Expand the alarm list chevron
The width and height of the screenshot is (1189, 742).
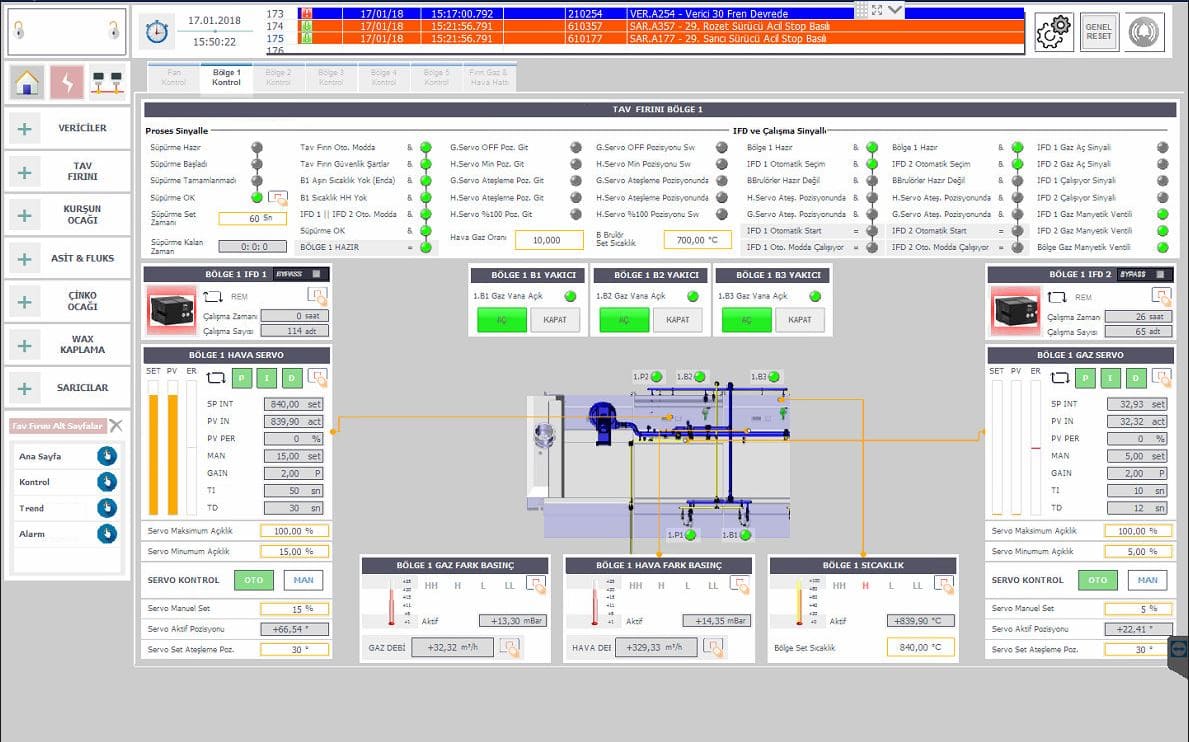[895, 10]
